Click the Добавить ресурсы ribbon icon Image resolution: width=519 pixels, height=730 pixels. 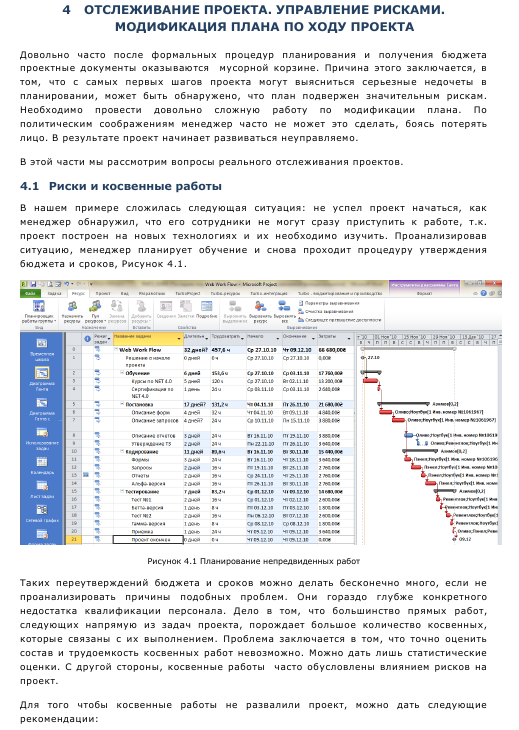point(140,306)
